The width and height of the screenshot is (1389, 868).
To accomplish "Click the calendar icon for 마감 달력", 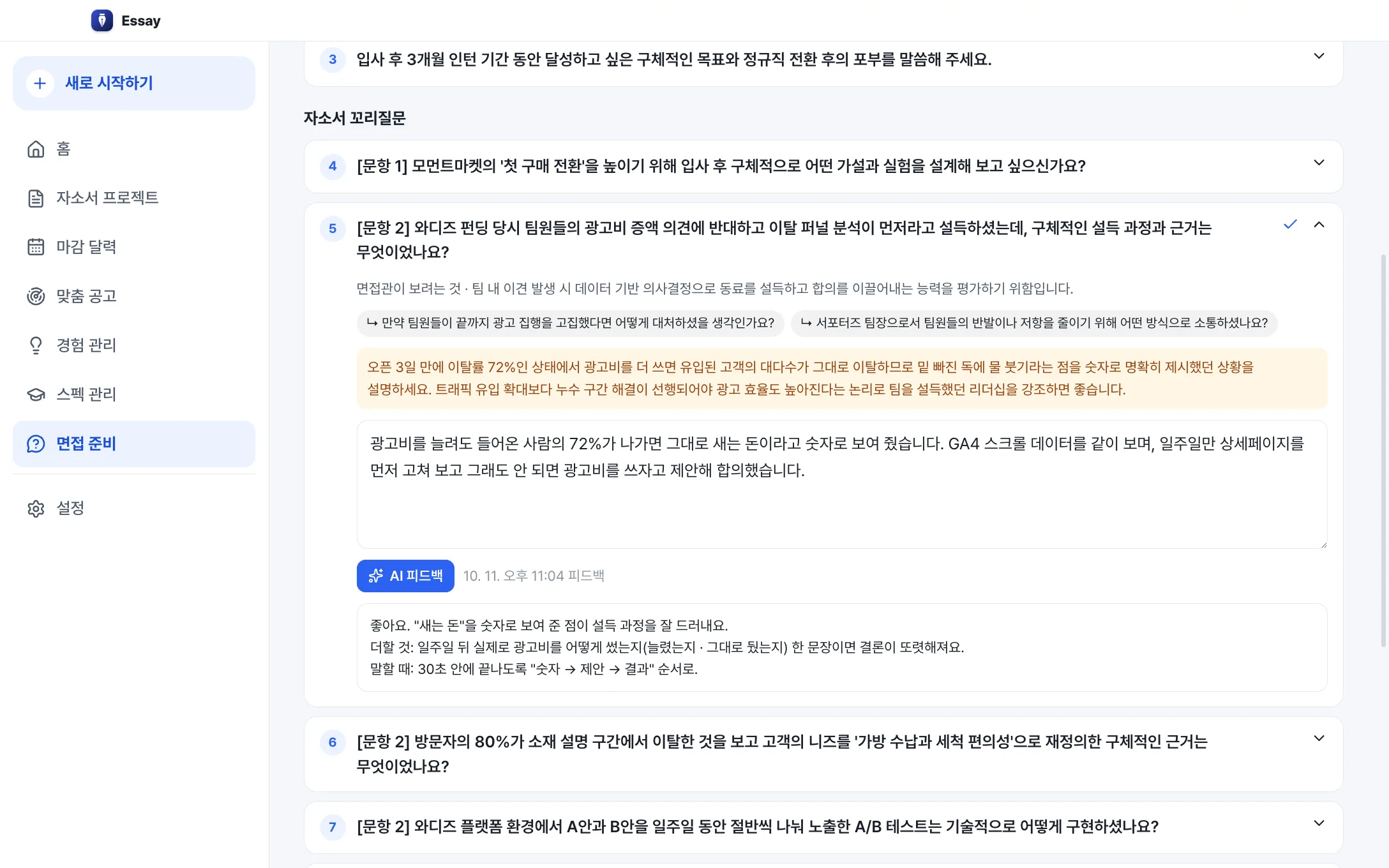I will coord(36,247).
